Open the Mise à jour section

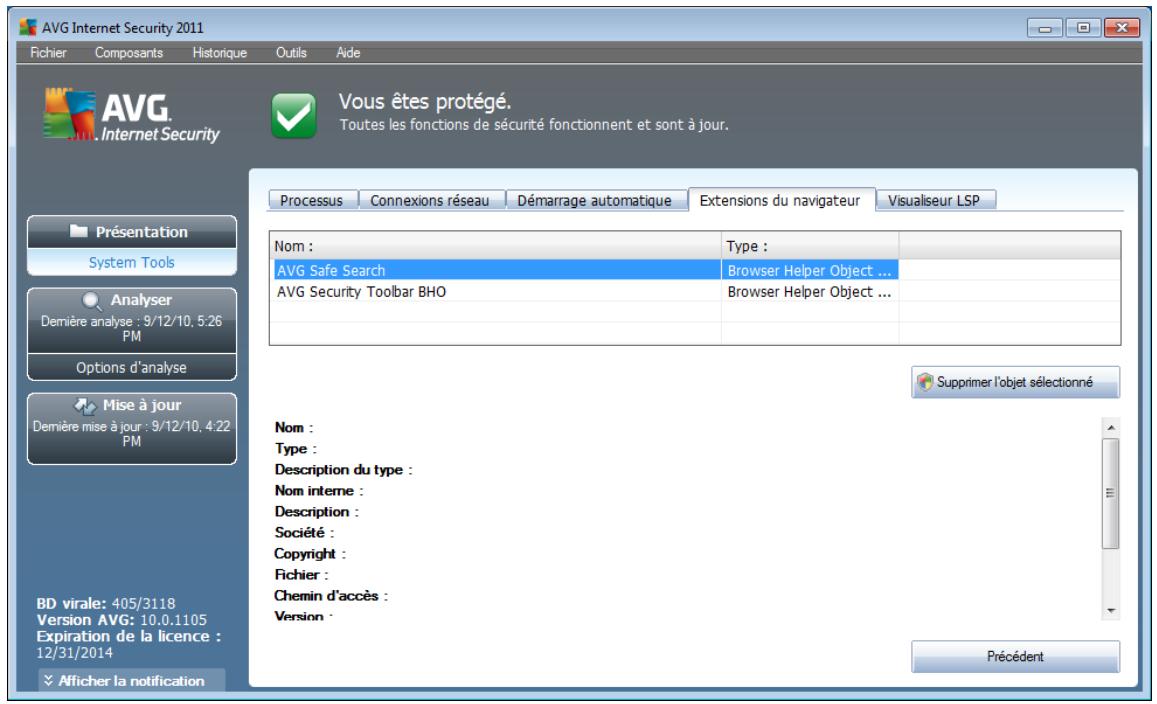click(131, 428)
